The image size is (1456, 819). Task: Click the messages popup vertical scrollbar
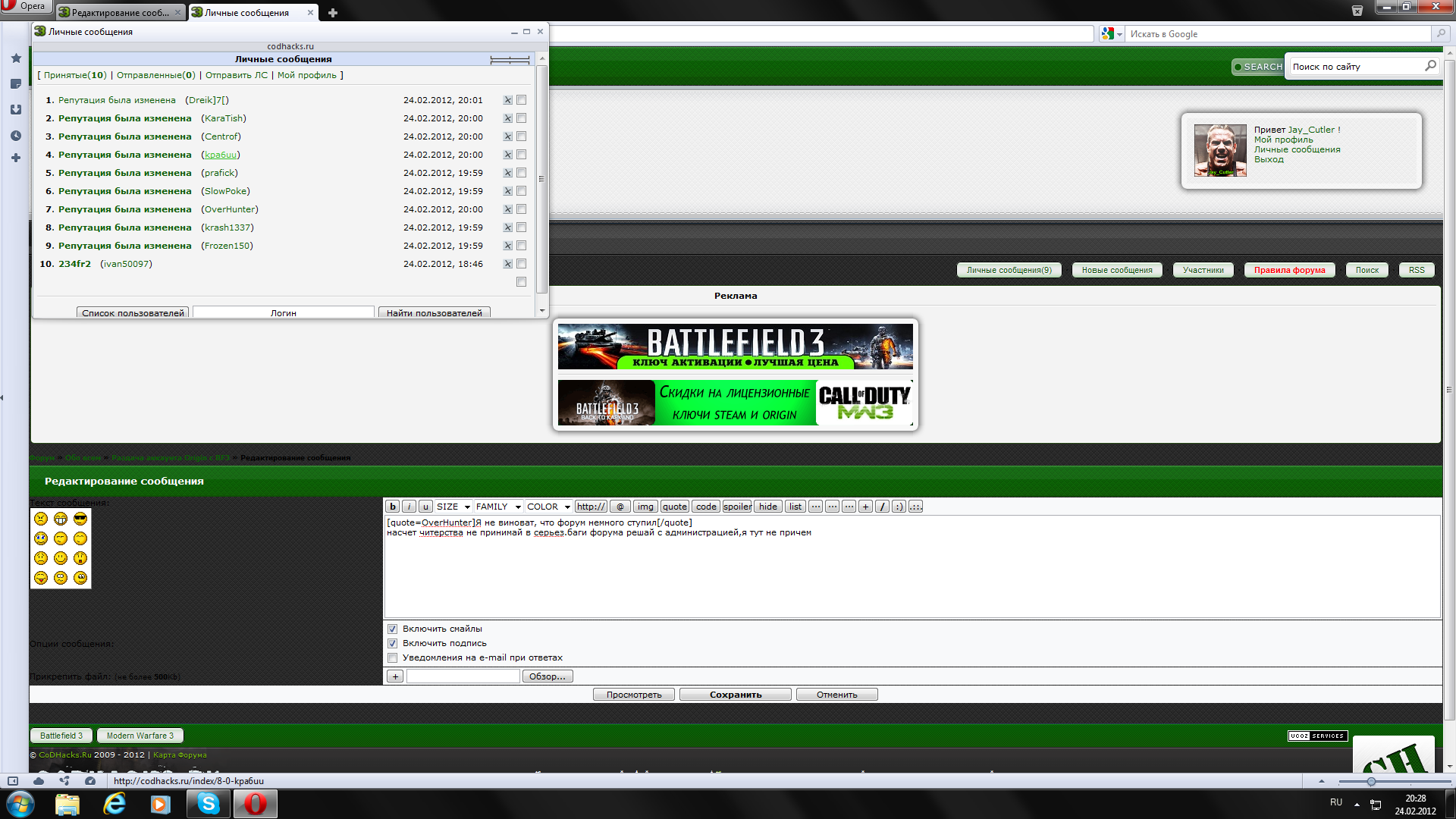(x=541, y=179)
